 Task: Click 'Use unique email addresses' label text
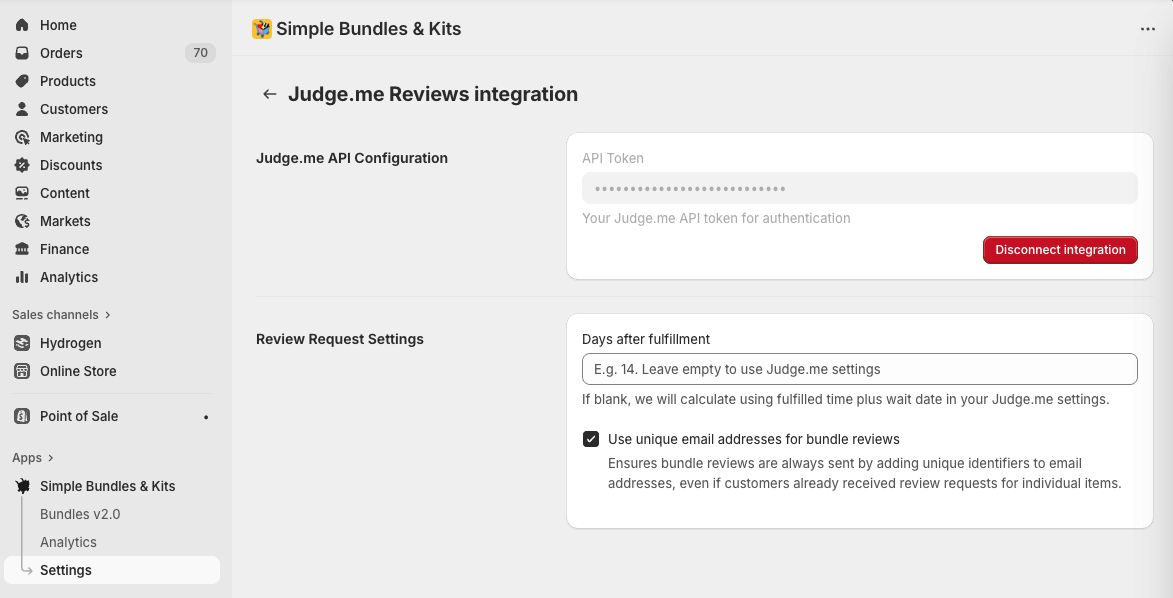753,439
